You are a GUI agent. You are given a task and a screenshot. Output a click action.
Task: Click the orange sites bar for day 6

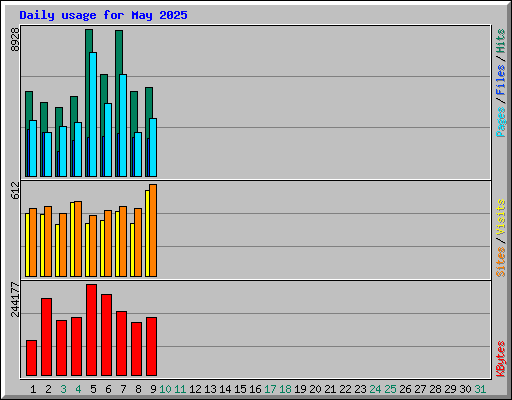point(108,243)
